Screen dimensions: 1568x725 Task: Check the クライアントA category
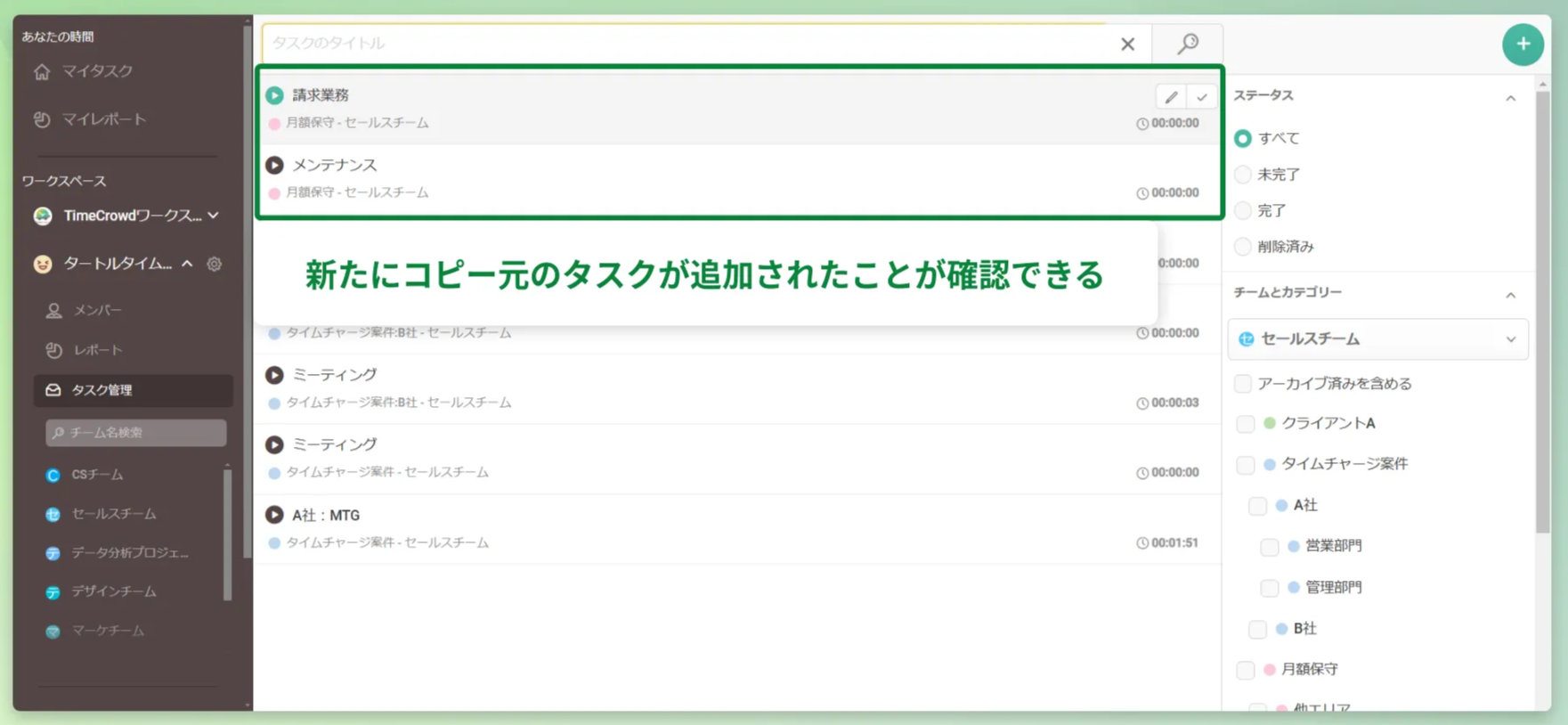tap(1246, 424)
